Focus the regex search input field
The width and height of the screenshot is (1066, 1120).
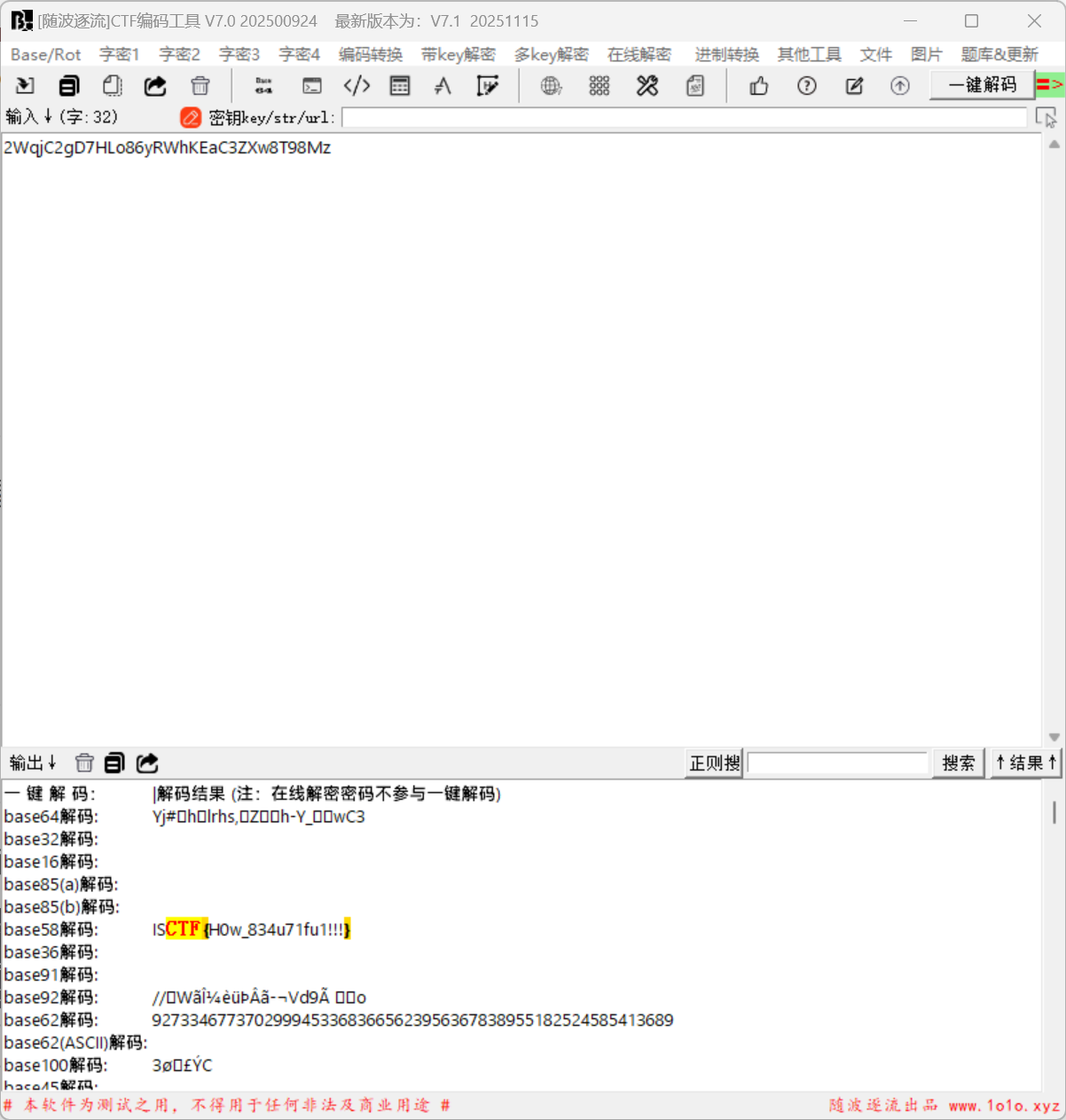point(837,763)
